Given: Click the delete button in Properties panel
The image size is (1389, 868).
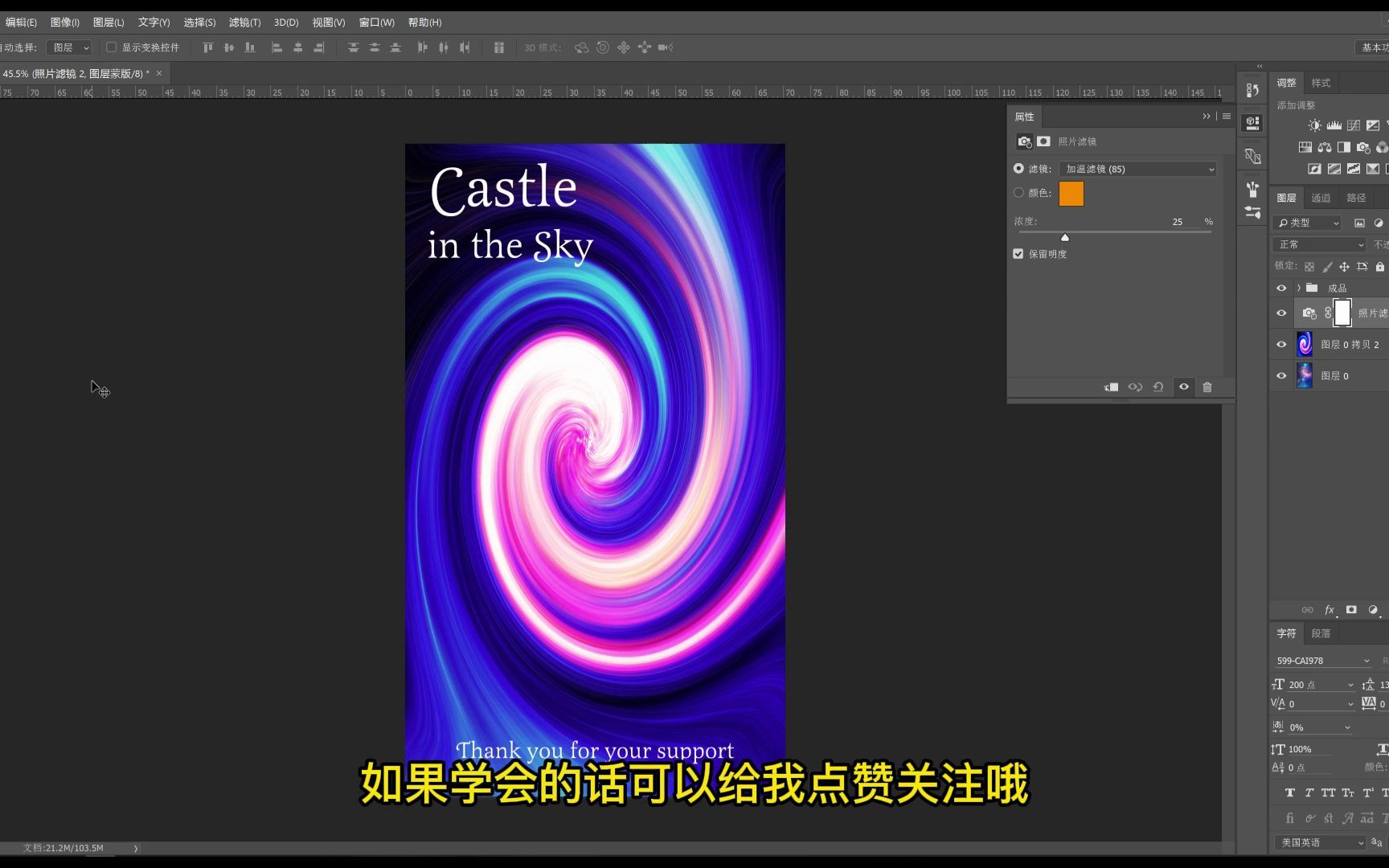Looking at the screenshot, I should click(1207, 387).
